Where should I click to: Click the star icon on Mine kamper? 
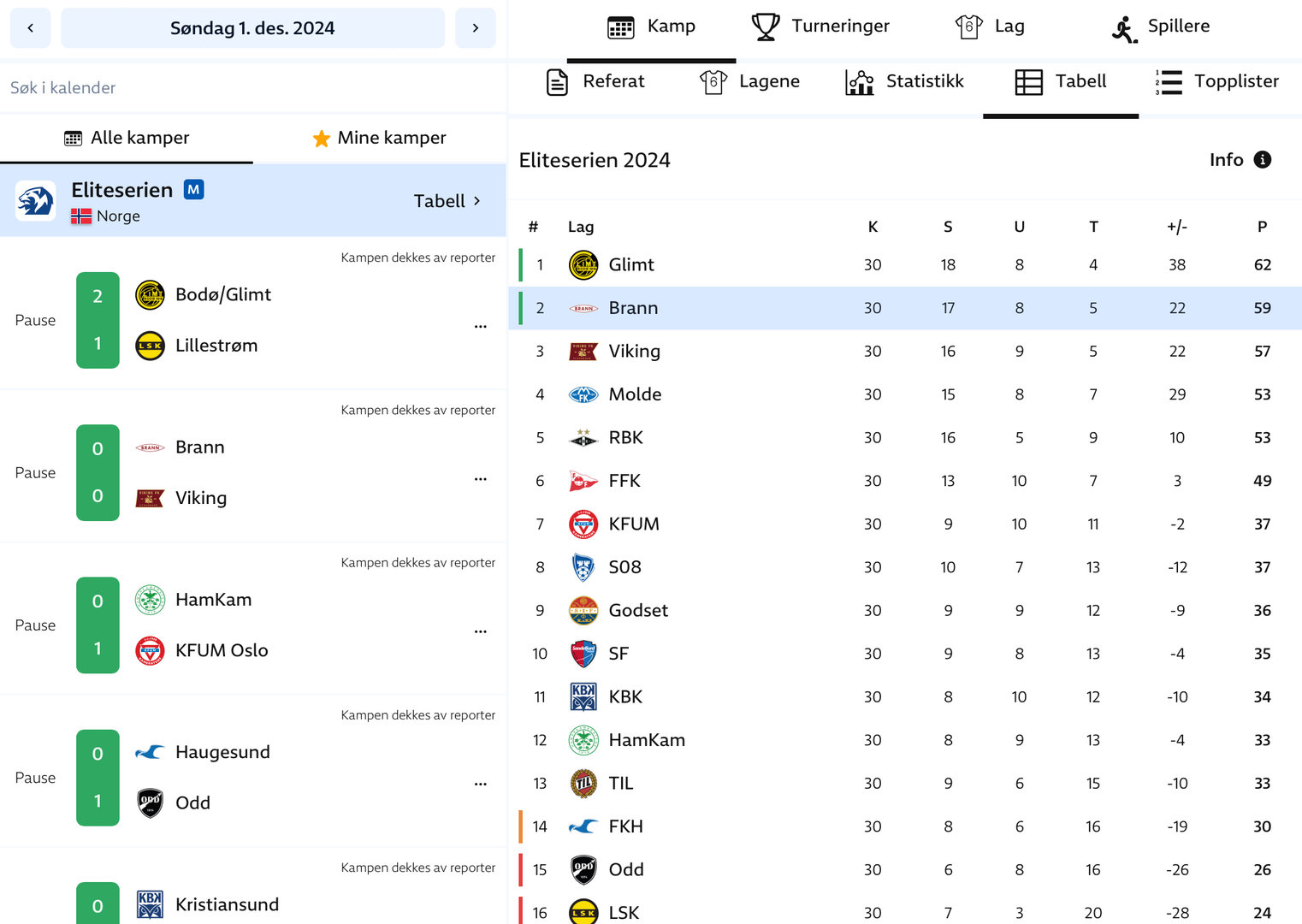click(x=322, y=139)
